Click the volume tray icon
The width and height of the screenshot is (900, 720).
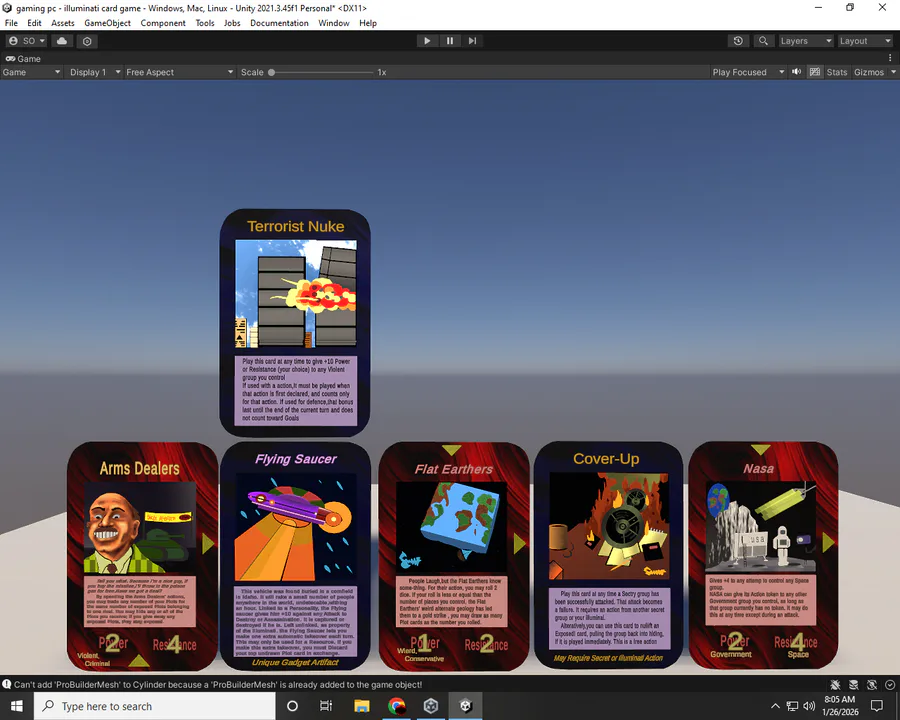coord(809,706)
